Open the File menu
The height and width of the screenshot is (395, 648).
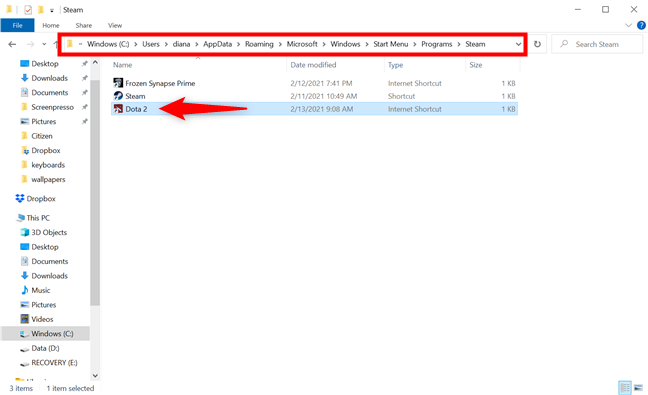(x=17, y=25)
